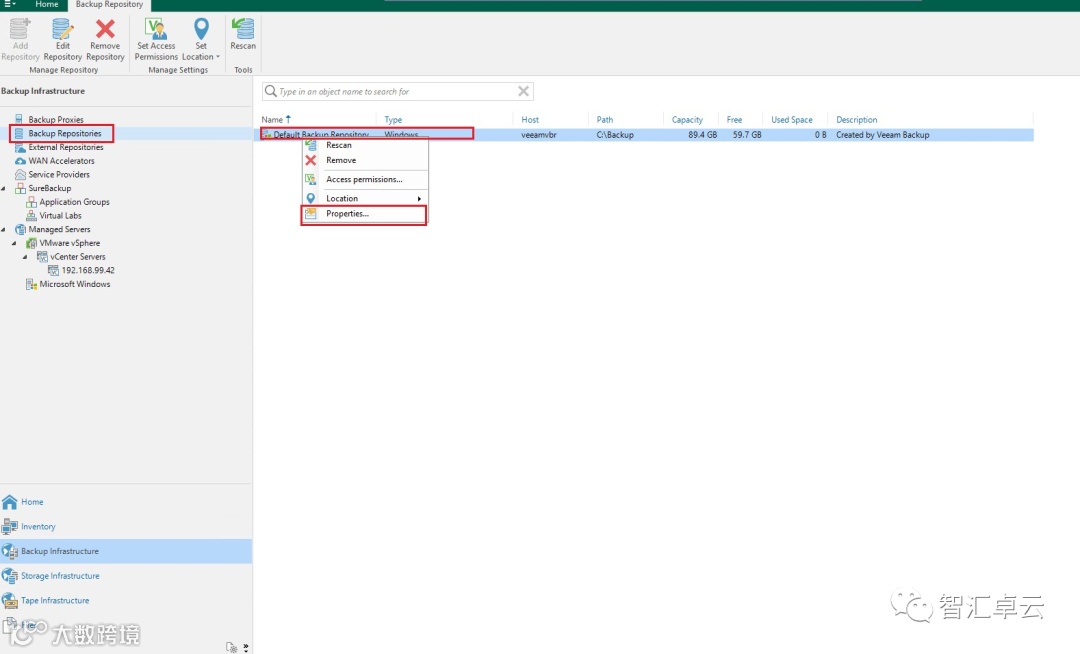Click the 59.7 GB free cell
Viewport: 1080px width, 654px height.
click(x=747, y=135)
